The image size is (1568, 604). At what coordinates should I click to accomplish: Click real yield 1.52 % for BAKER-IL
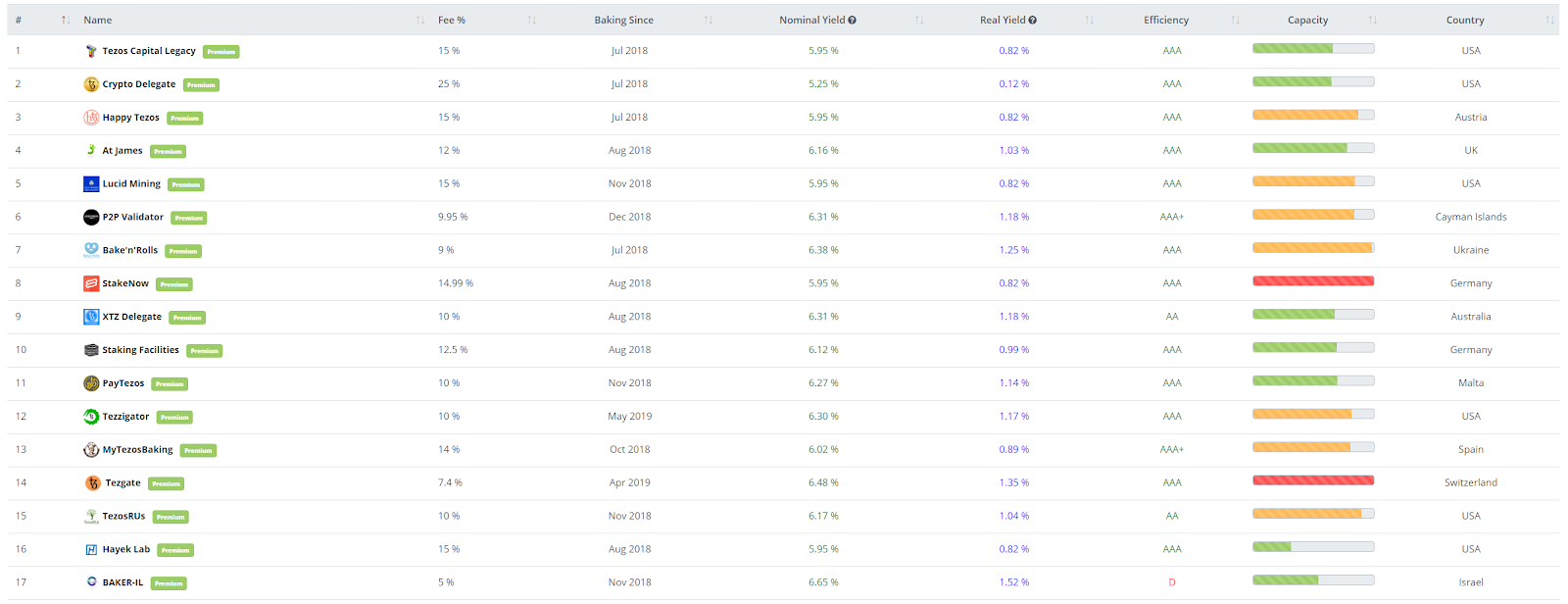(1014, 582)
